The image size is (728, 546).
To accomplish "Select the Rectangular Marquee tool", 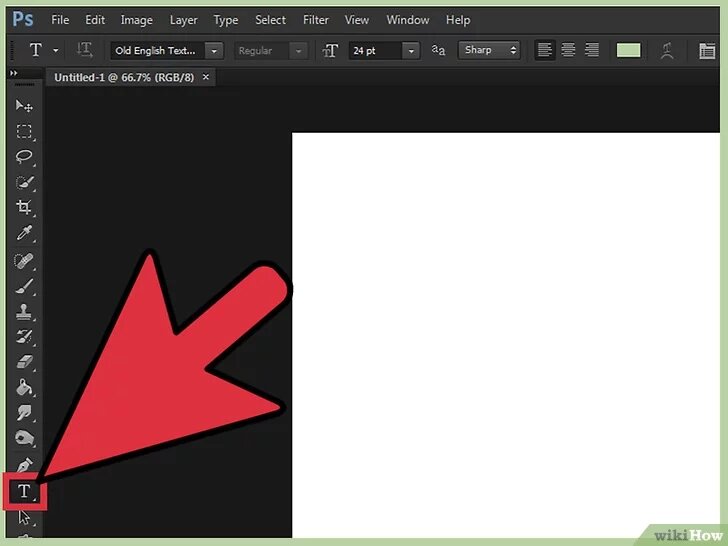I will (x=24, y=132).
